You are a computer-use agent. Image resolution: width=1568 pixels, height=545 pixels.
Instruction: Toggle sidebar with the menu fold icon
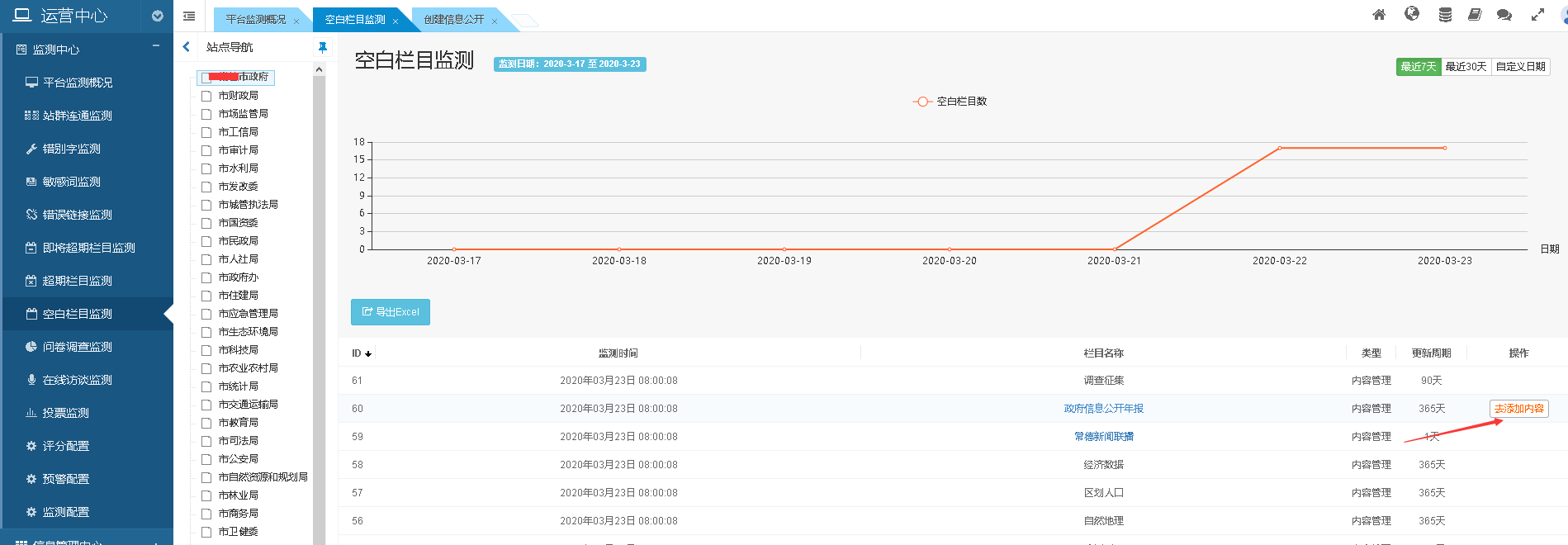[189, 16]
